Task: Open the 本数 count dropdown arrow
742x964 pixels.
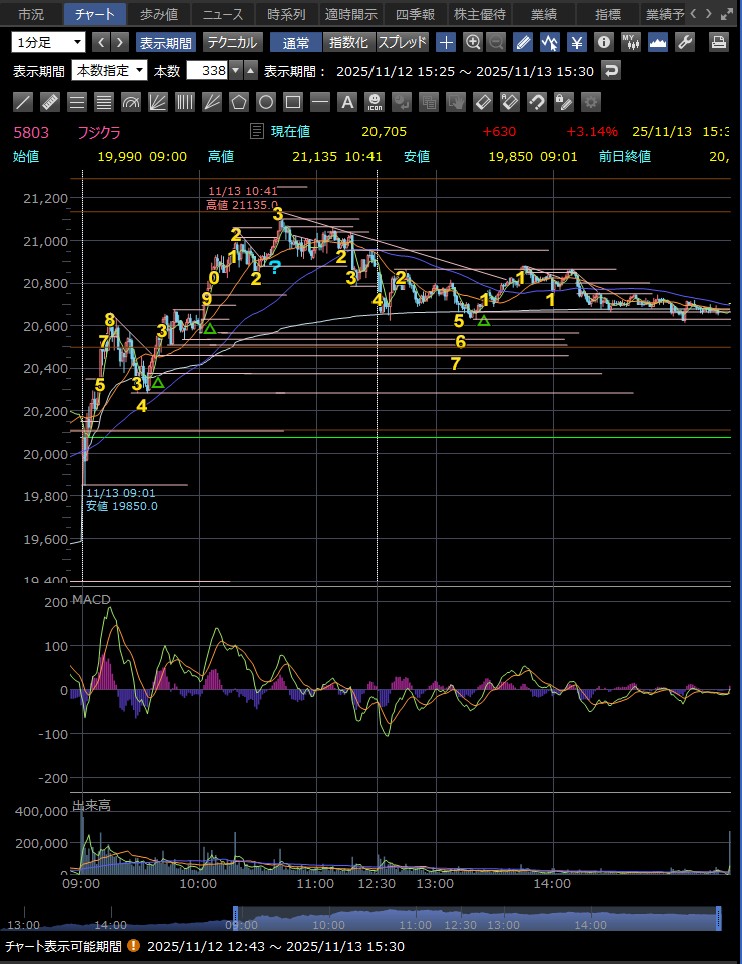Action: [x=235, y=71]
